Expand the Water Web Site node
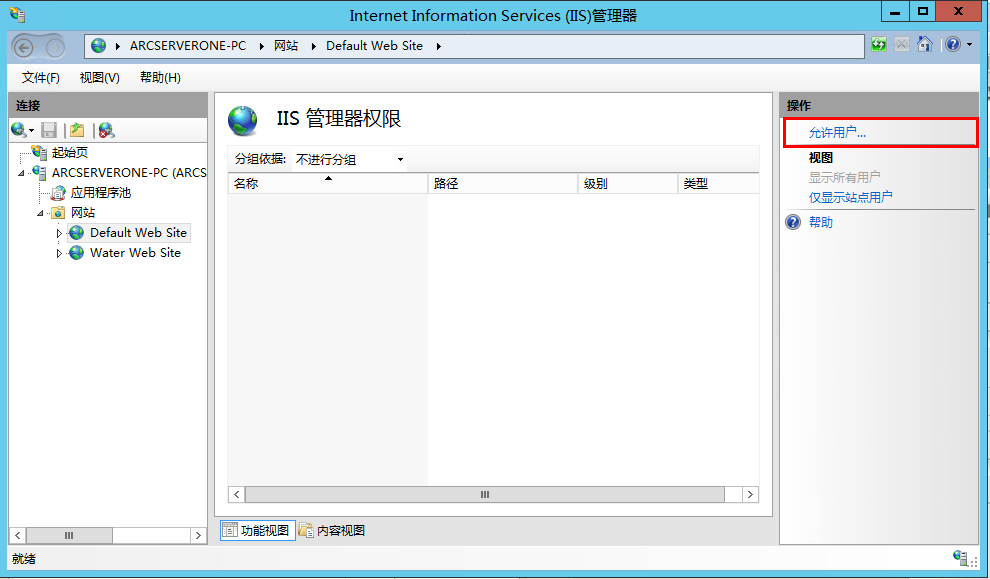This screenshot has width=990, height=579. (59, 253)
